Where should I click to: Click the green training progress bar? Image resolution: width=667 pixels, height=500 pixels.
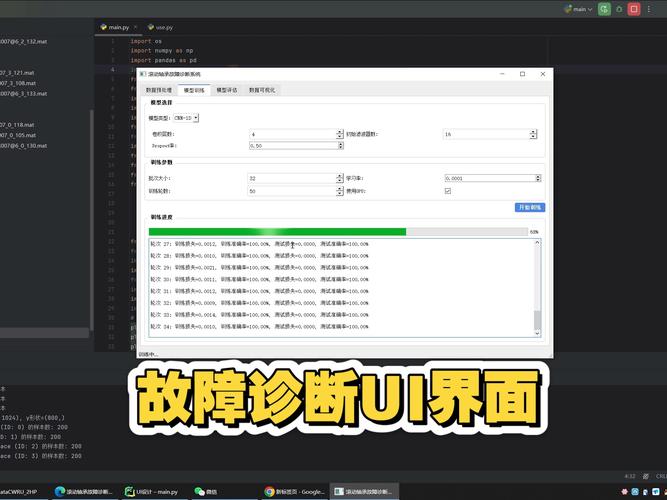click(x=338, y=232)
